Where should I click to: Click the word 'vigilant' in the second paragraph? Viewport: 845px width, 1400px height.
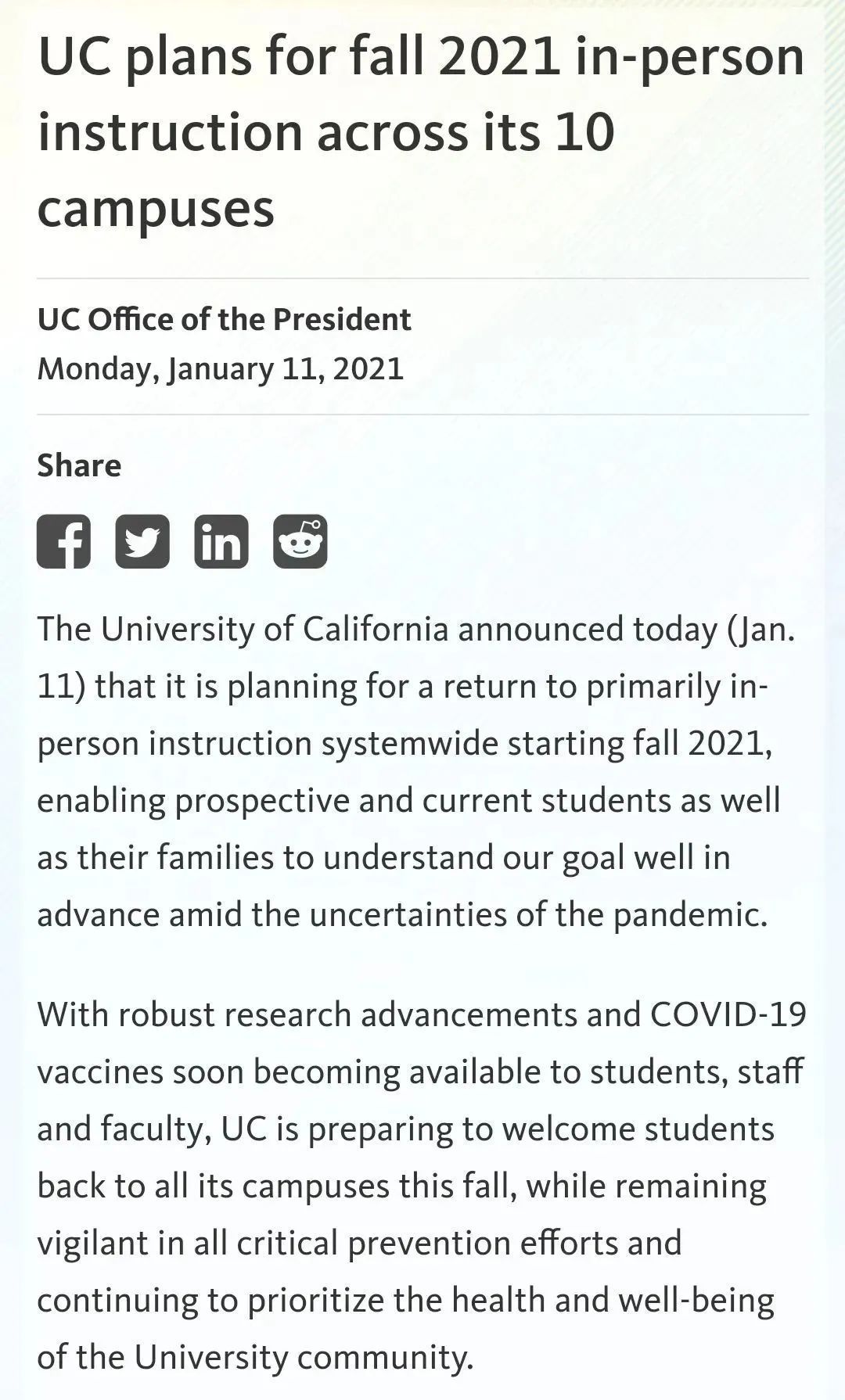point(92,1243)
